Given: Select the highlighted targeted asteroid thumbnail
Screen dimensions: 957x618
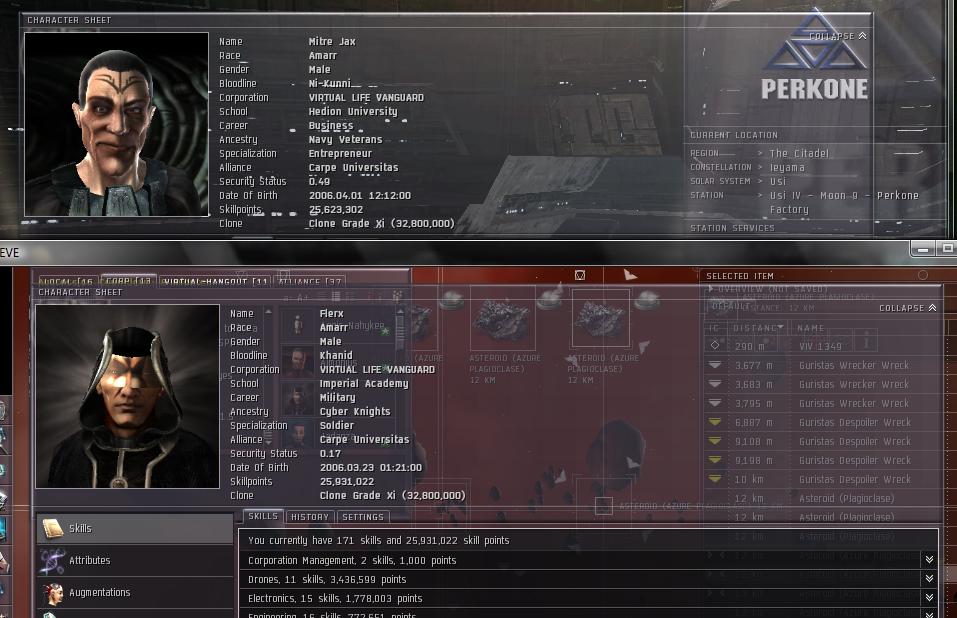Looking at the screenshot, I should (x=601, y=318).
